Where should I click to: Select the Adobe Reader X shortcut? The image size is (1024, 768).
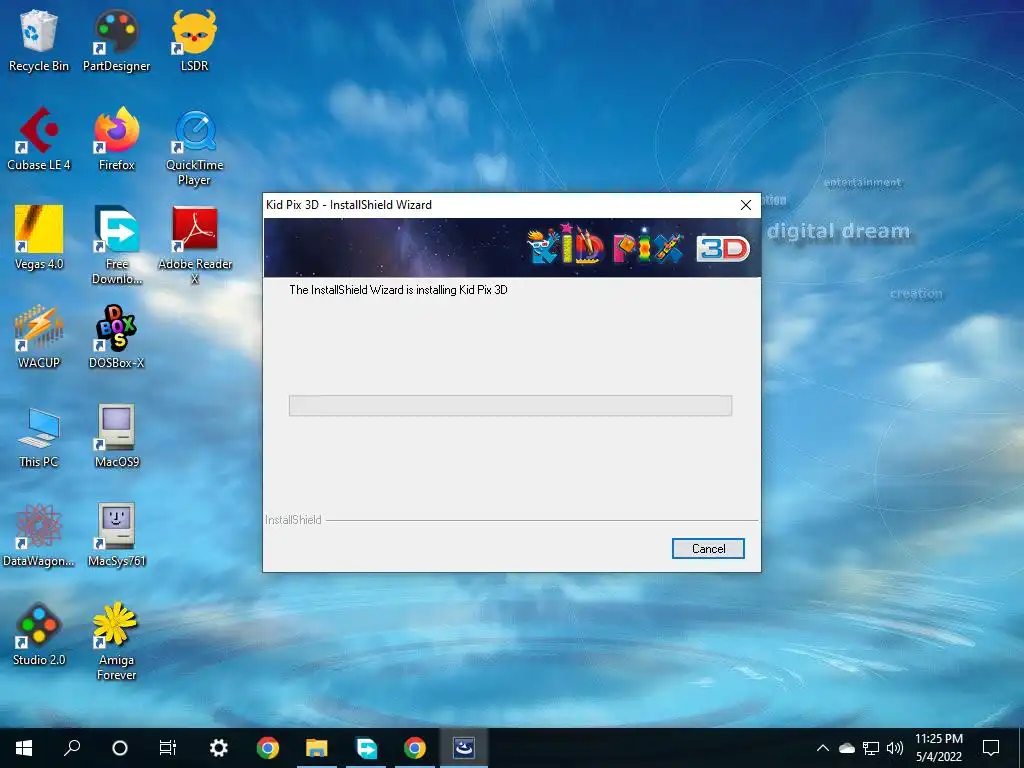point(195,246)
